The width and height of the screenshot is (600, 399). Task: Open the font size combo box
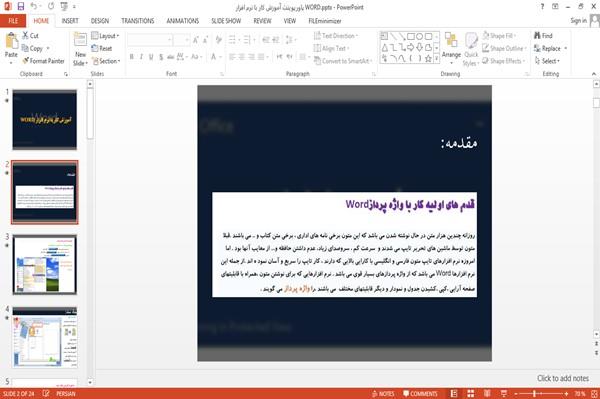182,39
